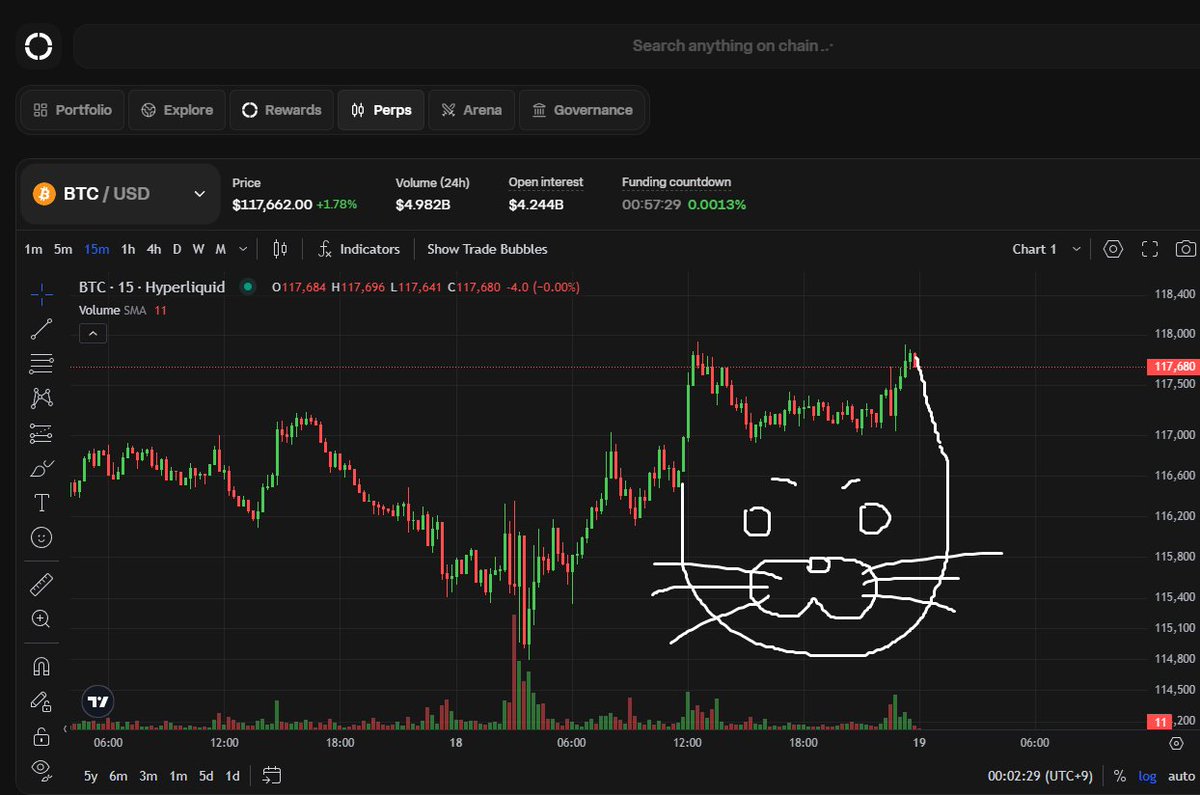Select the brush drawing tool
This screenshot has width=1200, height=795.
41,468
